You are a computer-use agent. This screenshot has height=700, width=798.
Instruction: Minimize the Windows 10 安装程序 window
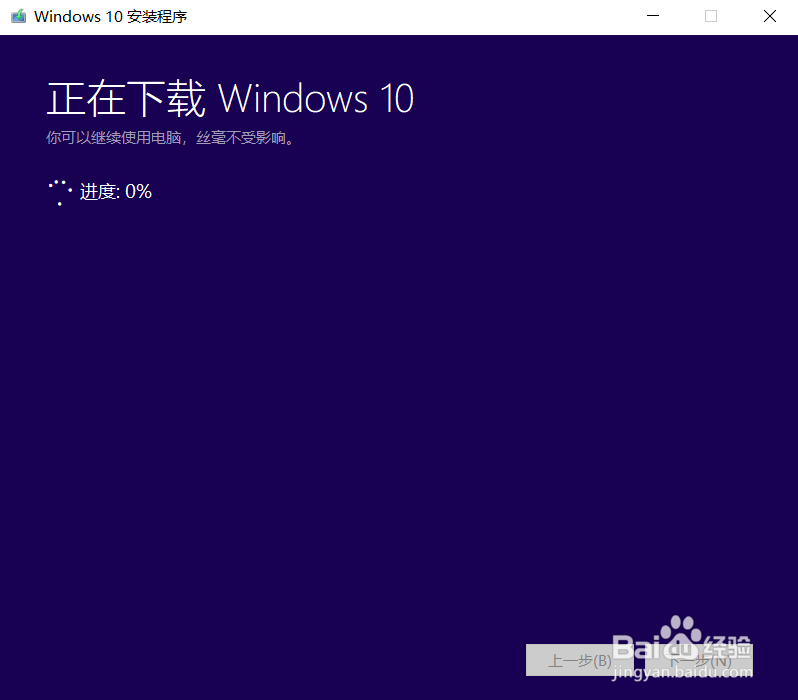coord(653,16)
